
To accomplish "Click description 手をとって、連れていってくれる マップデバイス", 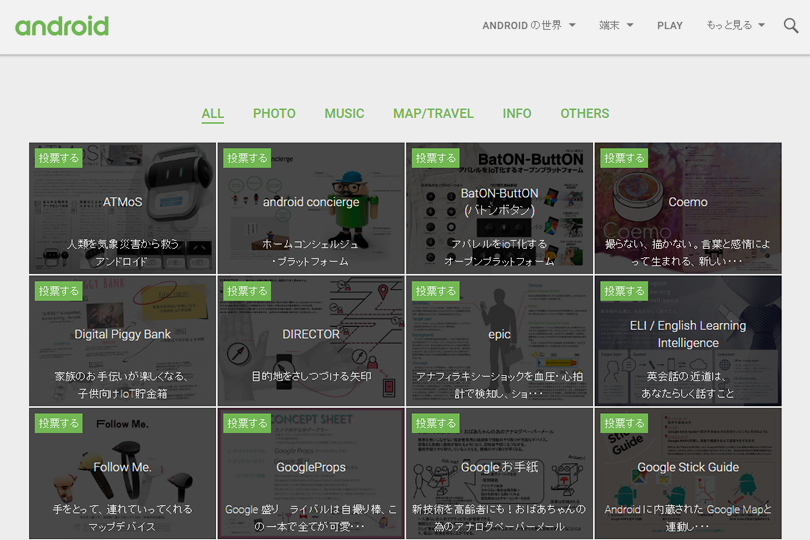I will point(122,518).
